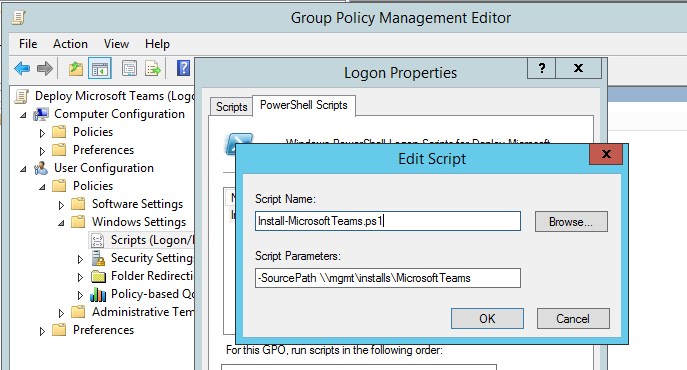The height and width of the screenshot is (370, 687).
Task: Click the Up one level folder icon
Action: [76, 68]
